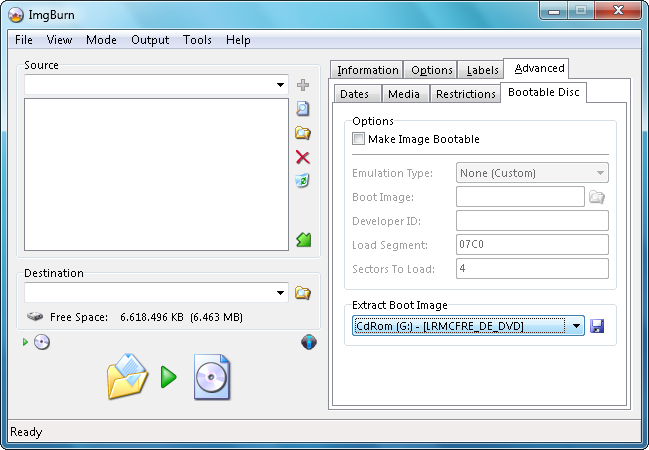The image size is (649, 450).
Task: Click the Boot Image browse folder icon
Action: click(597, 197)
